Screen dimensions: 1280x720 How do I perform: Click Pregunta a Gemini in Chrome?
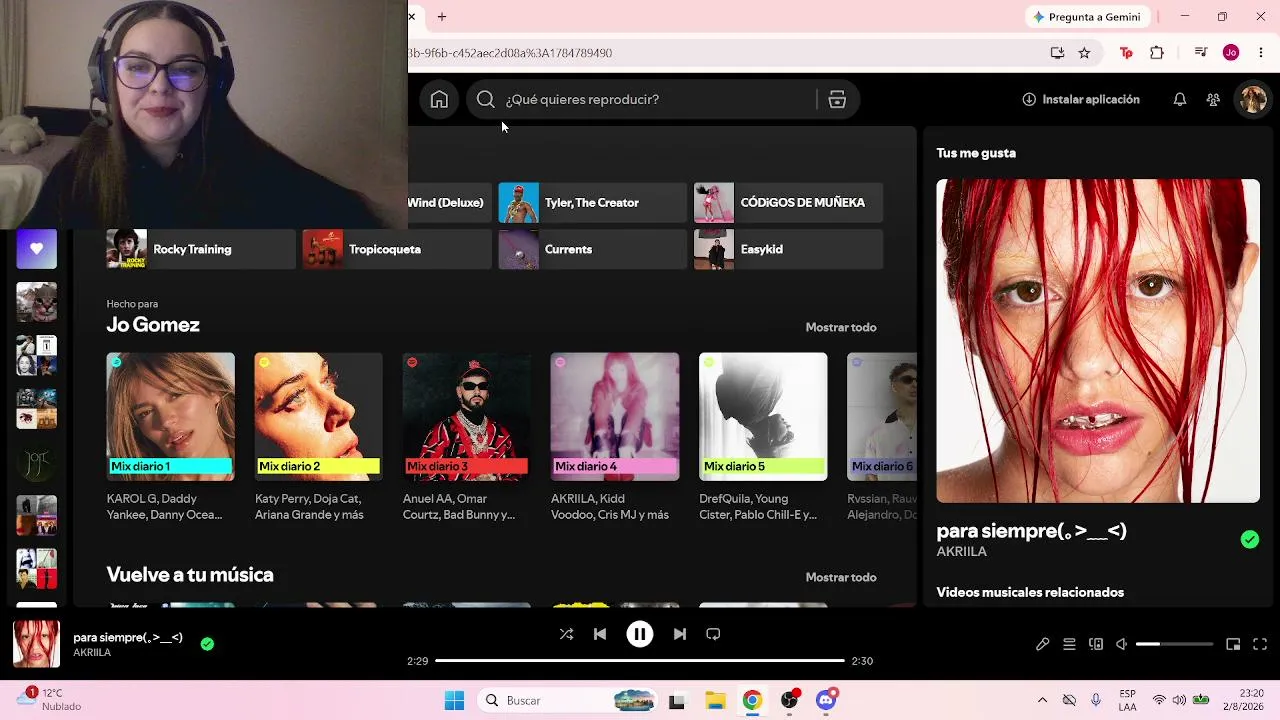(1087, 16)
